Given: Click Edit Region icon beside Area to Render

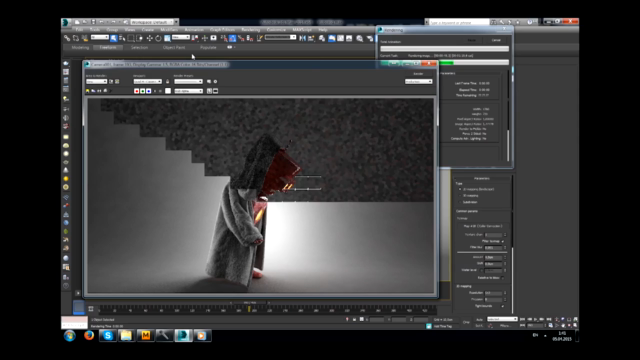Looking at the screenshot, I should [x=111, y=82].
